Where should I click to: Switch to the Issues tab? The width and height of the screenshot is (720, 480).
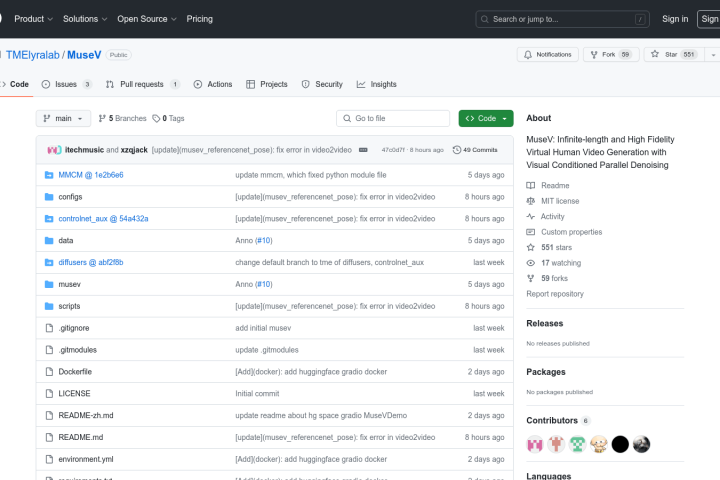[67, 84]
